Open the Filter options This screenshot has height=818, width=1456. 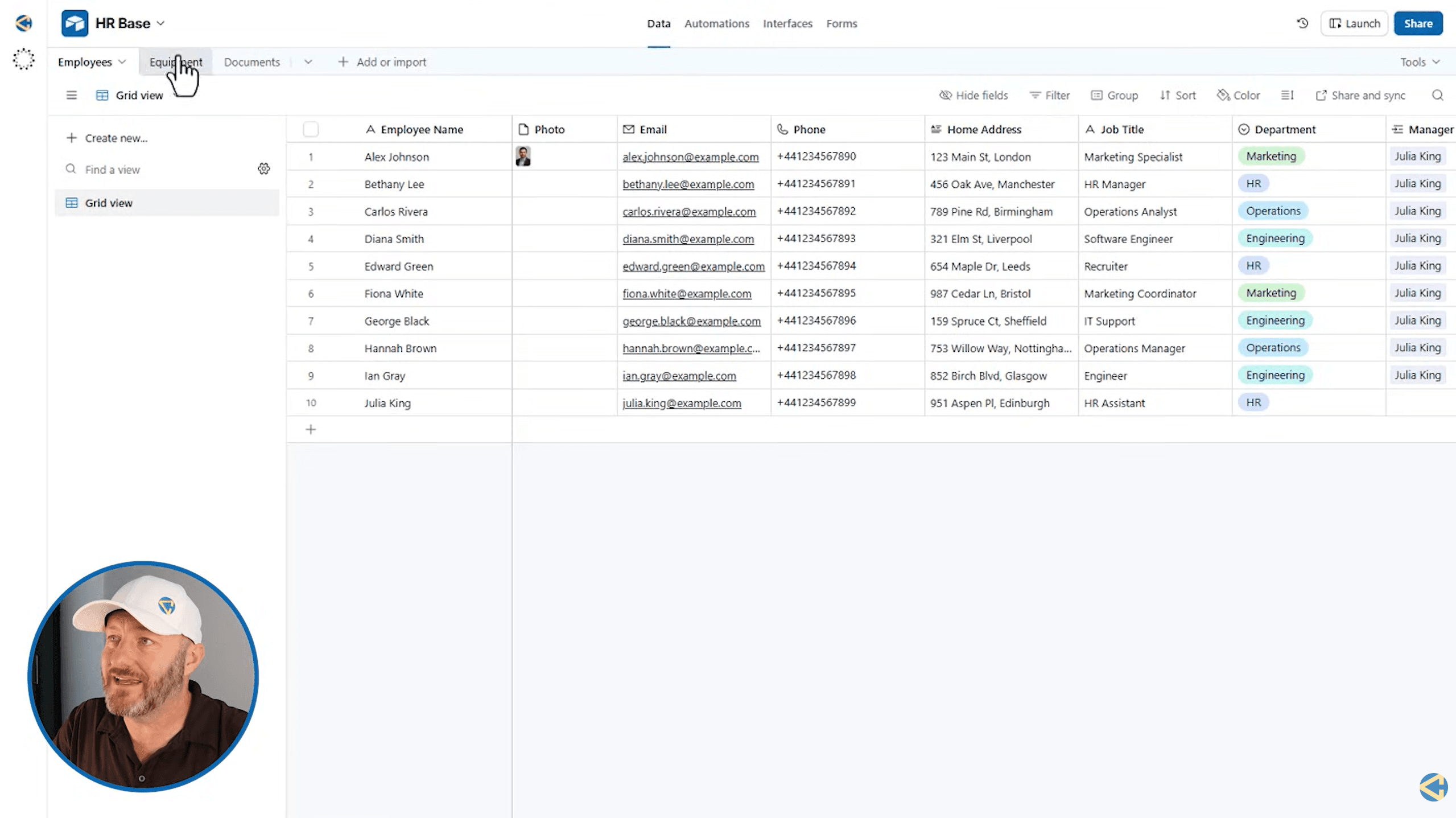click(x=1050, y=95)
